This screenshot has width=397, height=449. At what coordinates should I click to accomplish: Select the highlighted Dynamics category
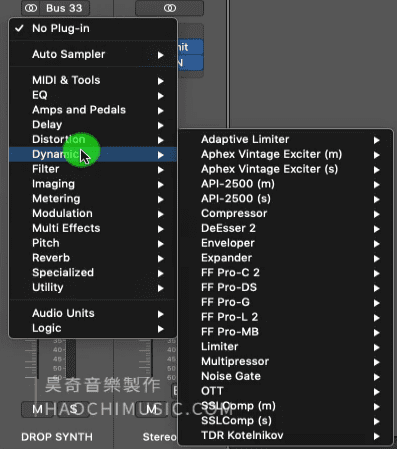click(x=93, y=154)
